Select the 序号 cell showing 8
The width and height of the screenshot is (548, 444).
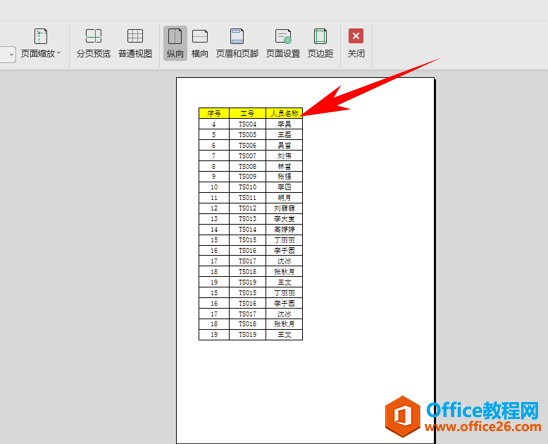point(214,166)
